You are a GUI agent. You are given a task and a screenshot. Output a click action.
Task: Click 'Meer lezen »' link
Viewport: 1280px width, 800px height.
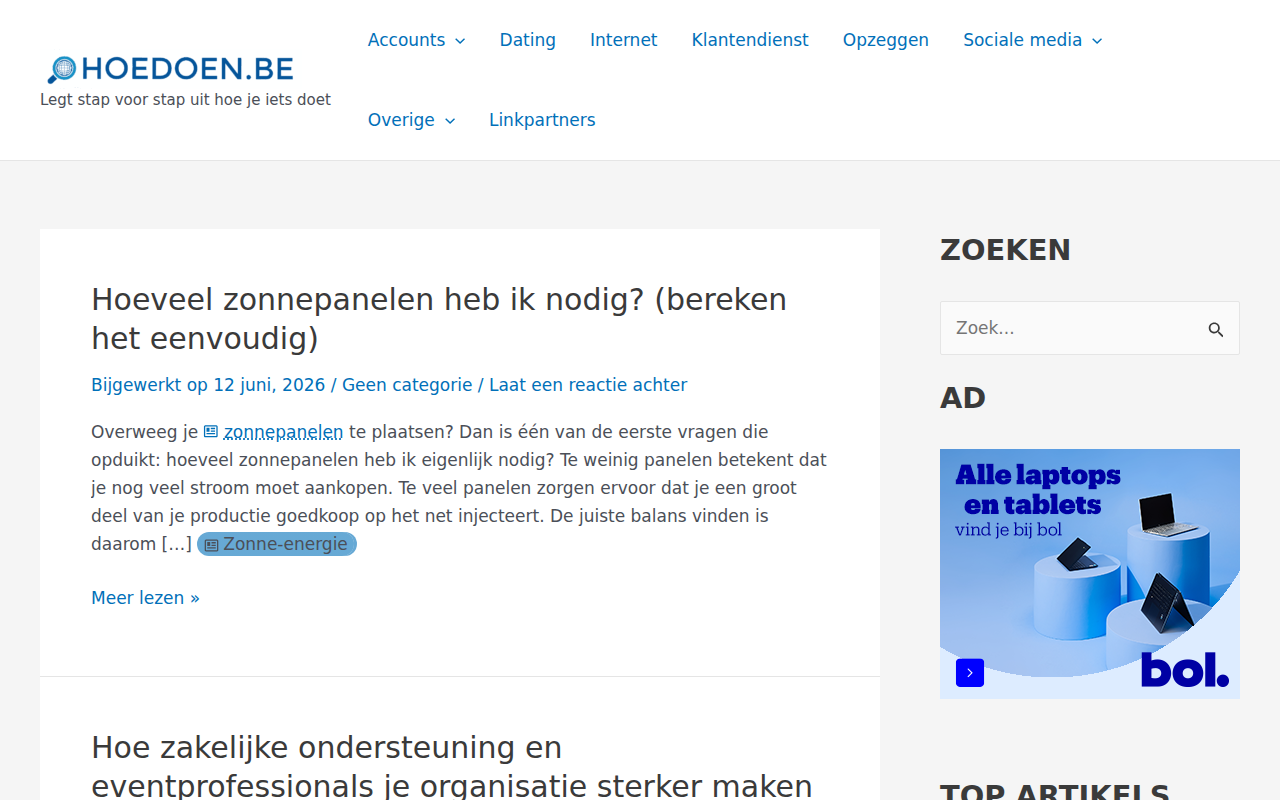tap(145, 598)
